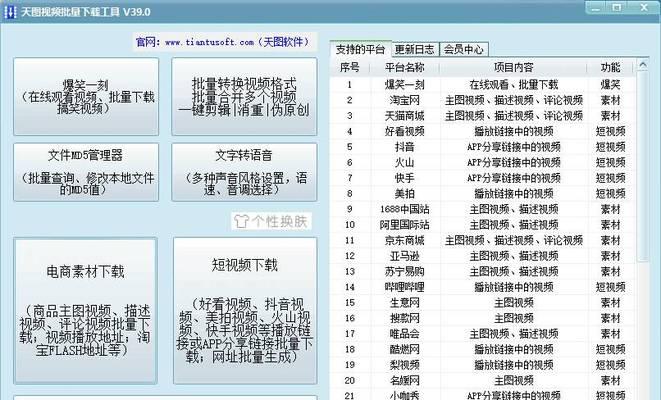The width and height of the screenshot is (661, 400).
Task: Open 短视频下载 module
Action: 245,311
